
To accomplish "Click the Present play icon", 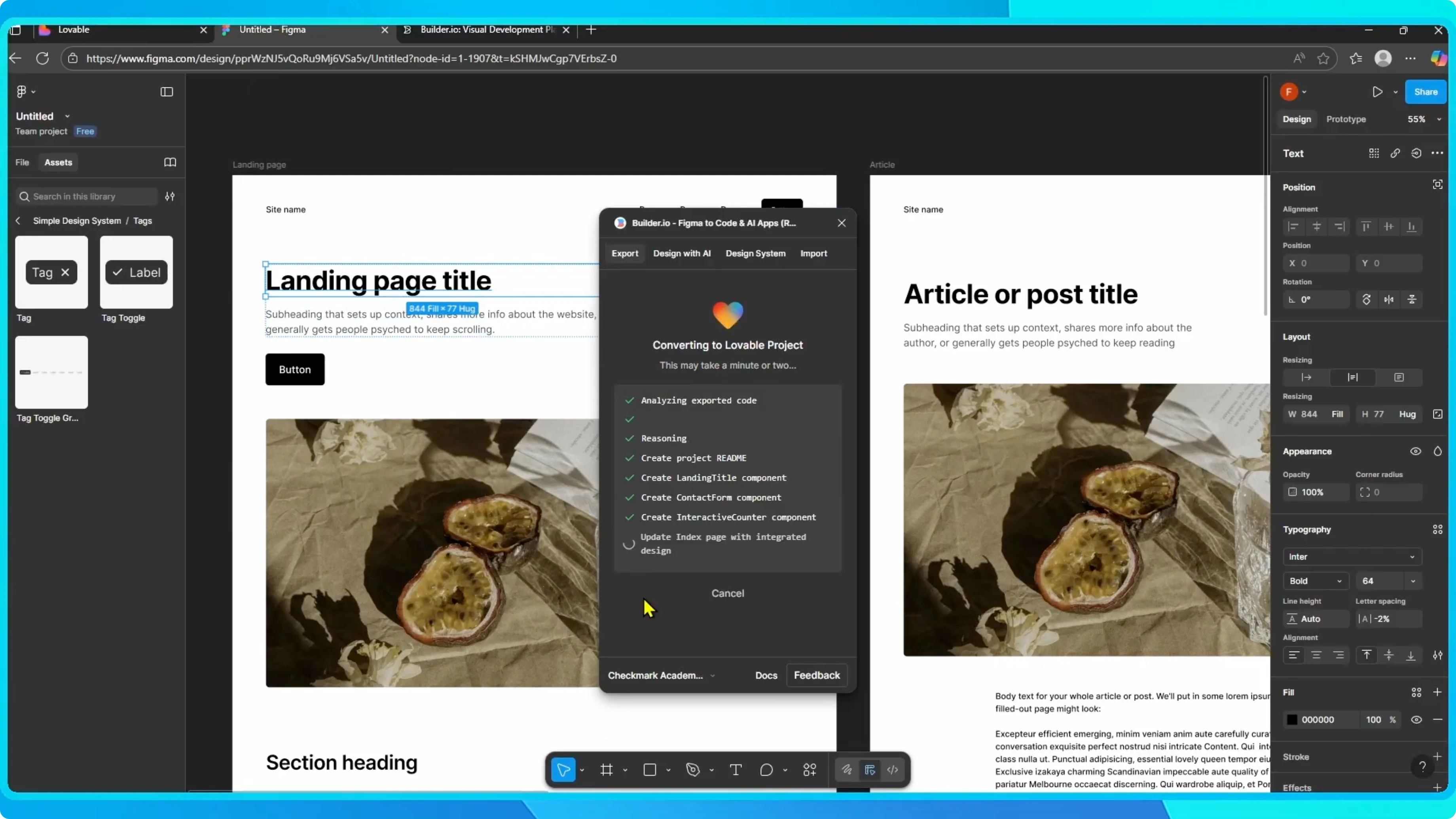I will (x=1377, y=91).
